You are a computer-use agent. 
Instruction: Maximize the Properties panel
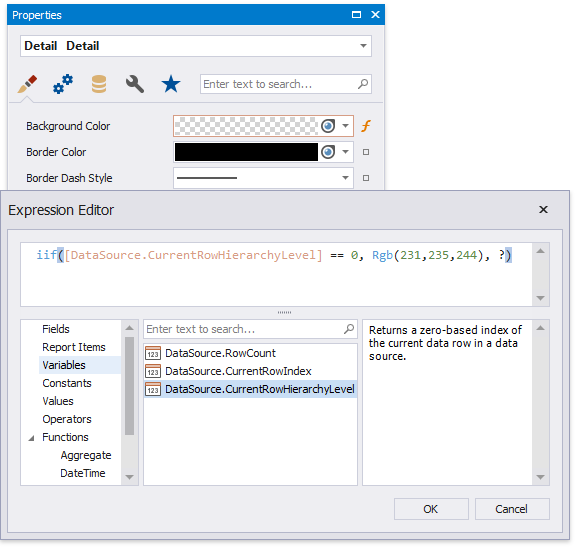pyautogui.click(x=356, y=15)
